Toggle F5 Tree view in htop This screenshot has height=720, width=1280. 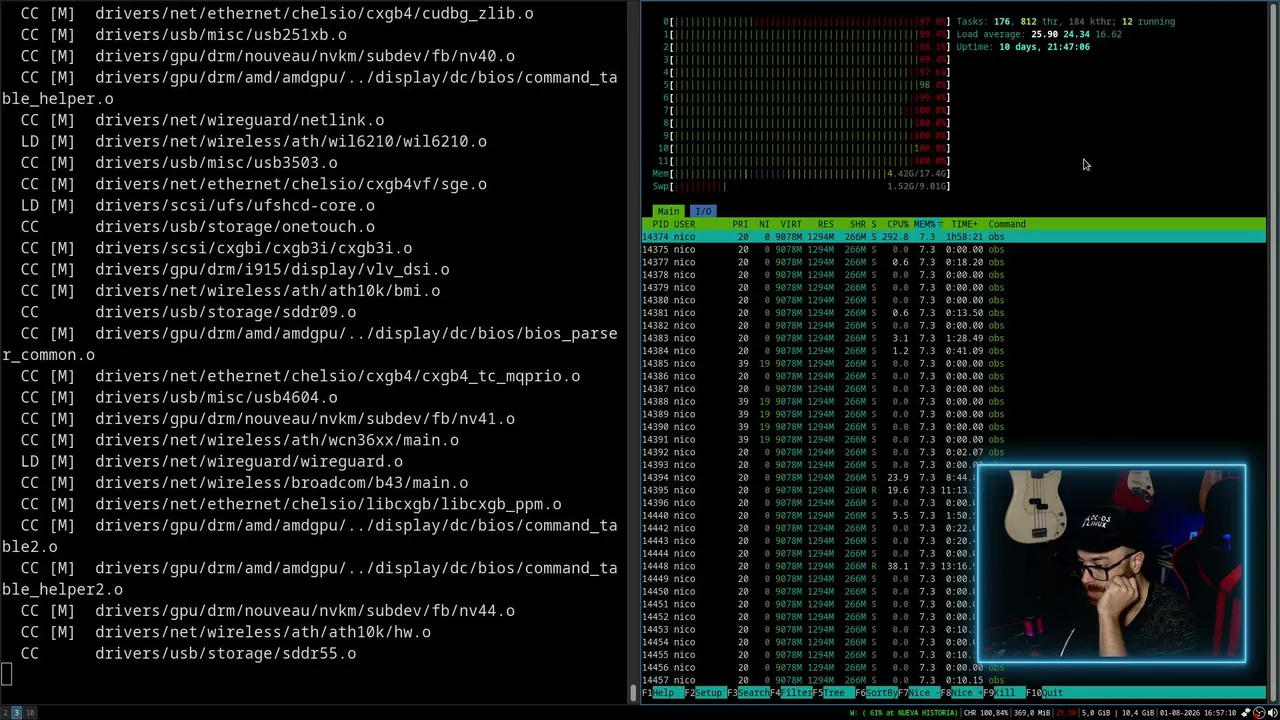[x=832, y=692]
